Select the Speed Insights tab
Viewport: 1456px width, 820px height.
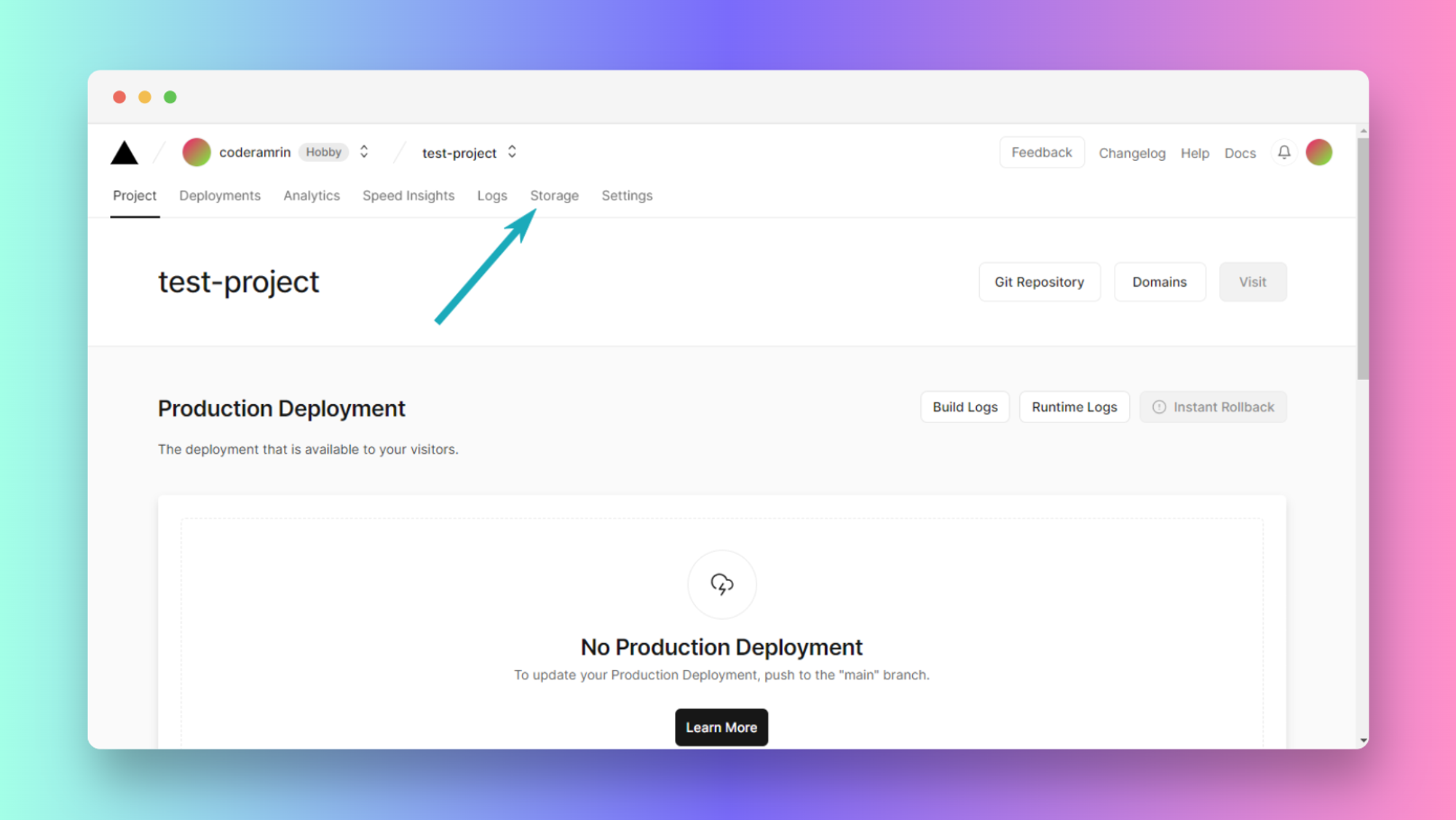[408, 195]
